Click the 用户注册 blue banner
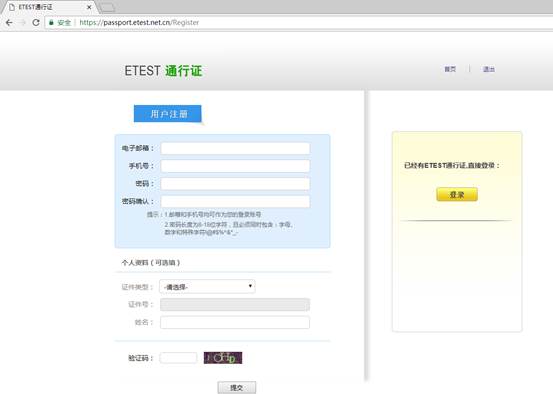 168,114
